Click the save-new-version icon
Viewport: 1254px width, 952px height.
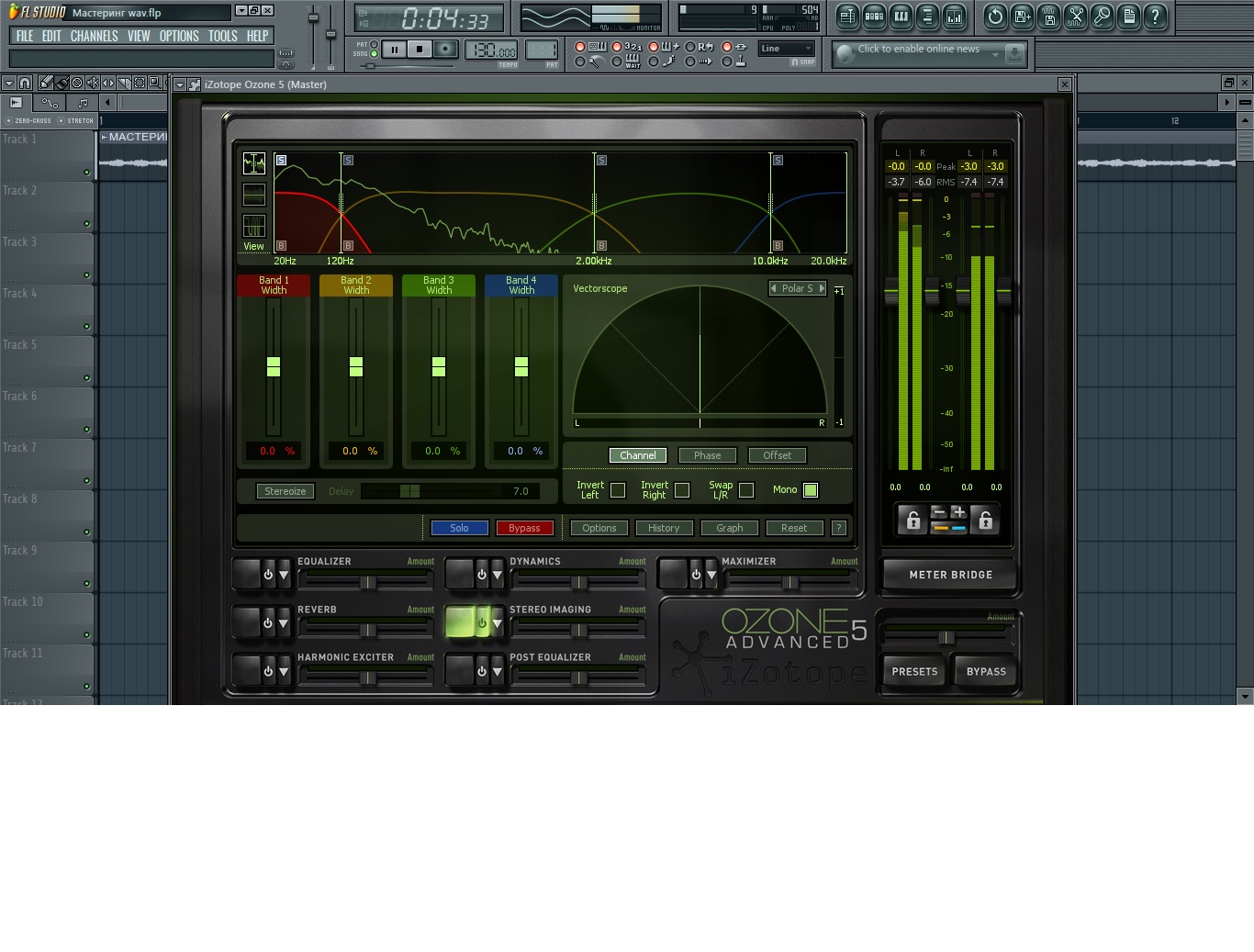click(x=1022, y=17)
